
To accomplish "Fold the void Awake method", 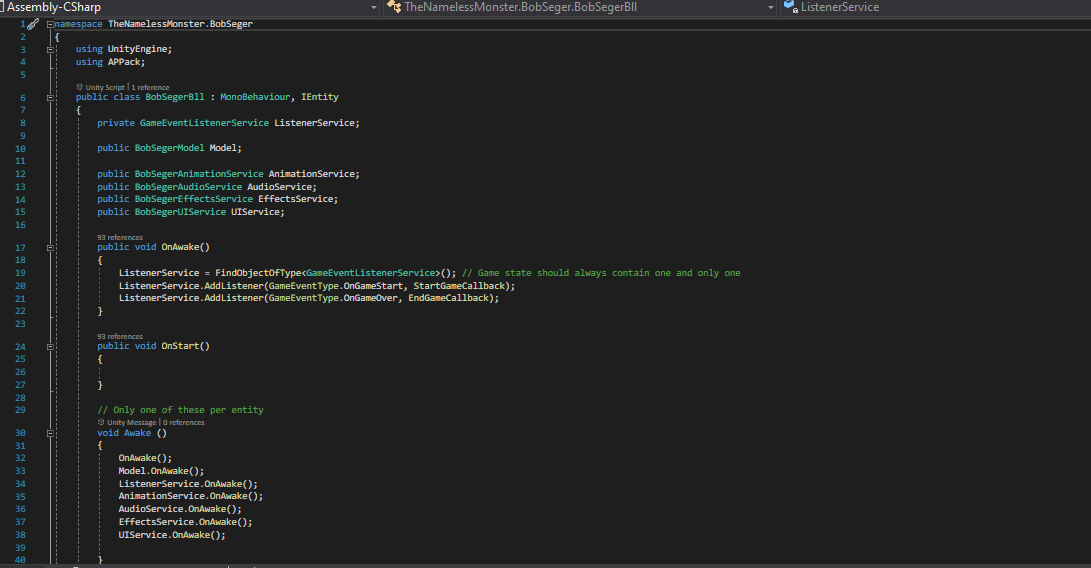I will (50, 433).
